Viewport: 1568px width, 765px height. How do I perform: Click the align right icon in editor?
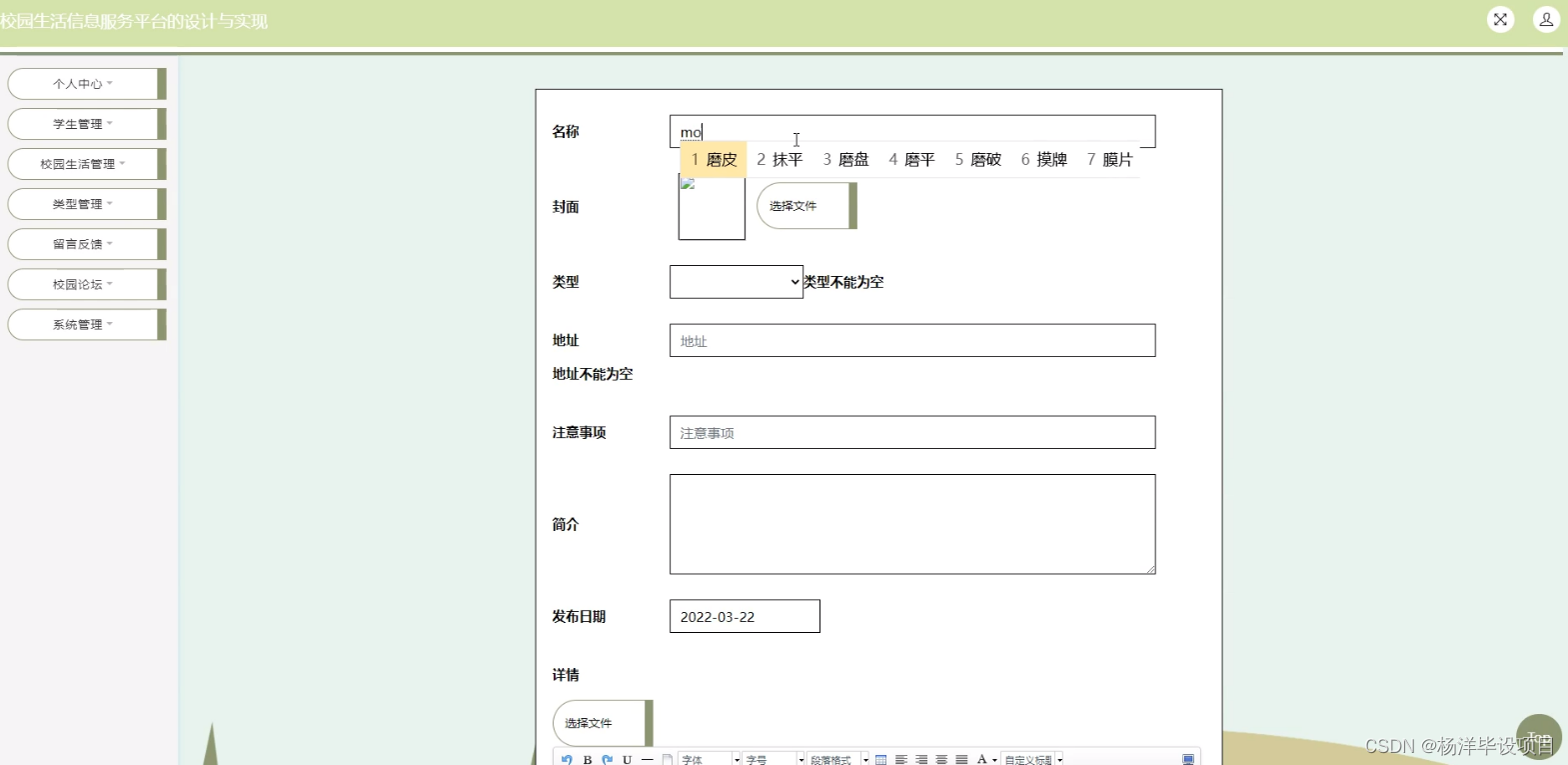click(x=921, y=760)
